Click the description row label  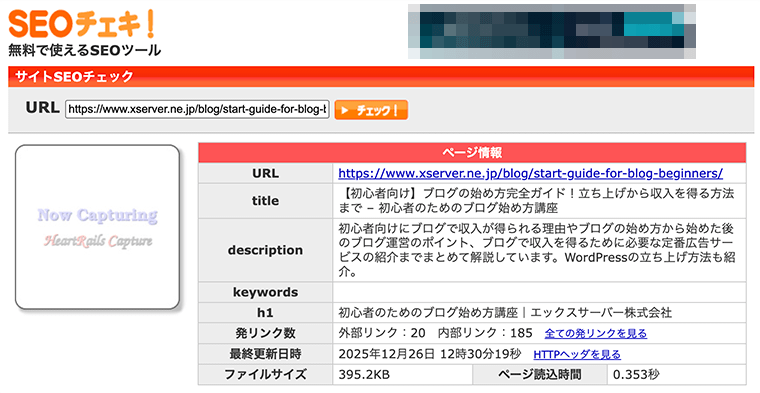click(265, 250)
